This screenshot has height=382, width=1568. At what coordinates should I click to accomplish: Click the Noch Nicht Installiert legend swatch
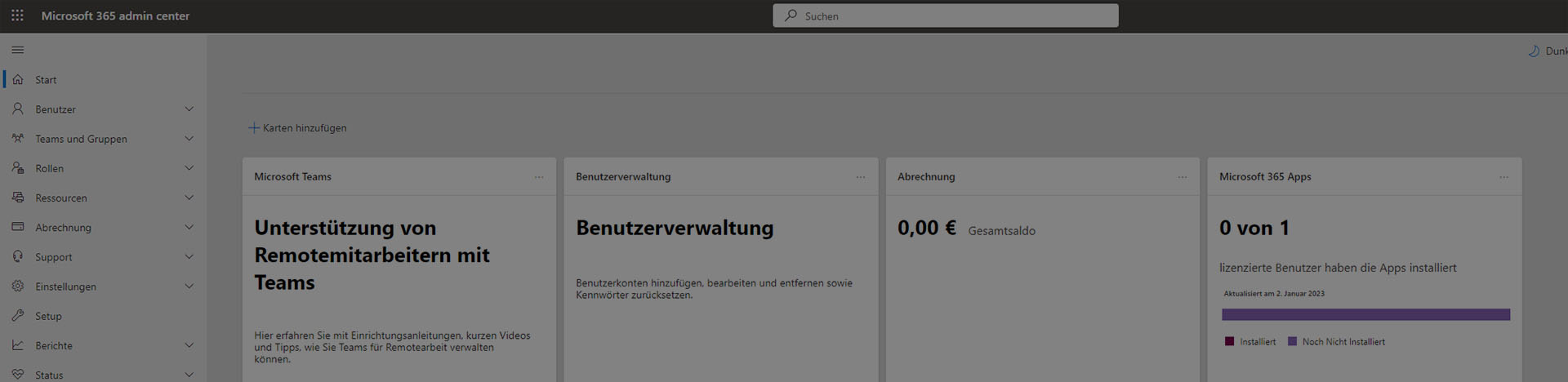1292,341
